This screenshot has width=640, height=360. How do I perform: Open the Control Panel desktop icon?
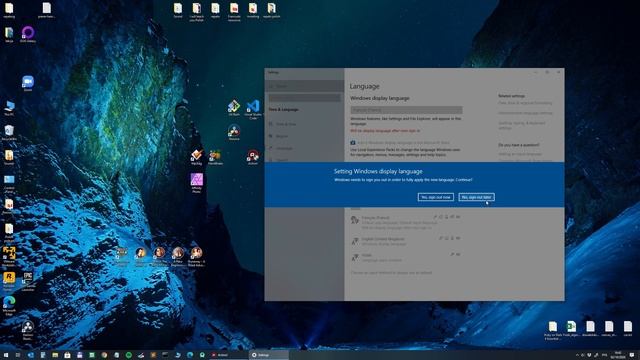point(9,183)
